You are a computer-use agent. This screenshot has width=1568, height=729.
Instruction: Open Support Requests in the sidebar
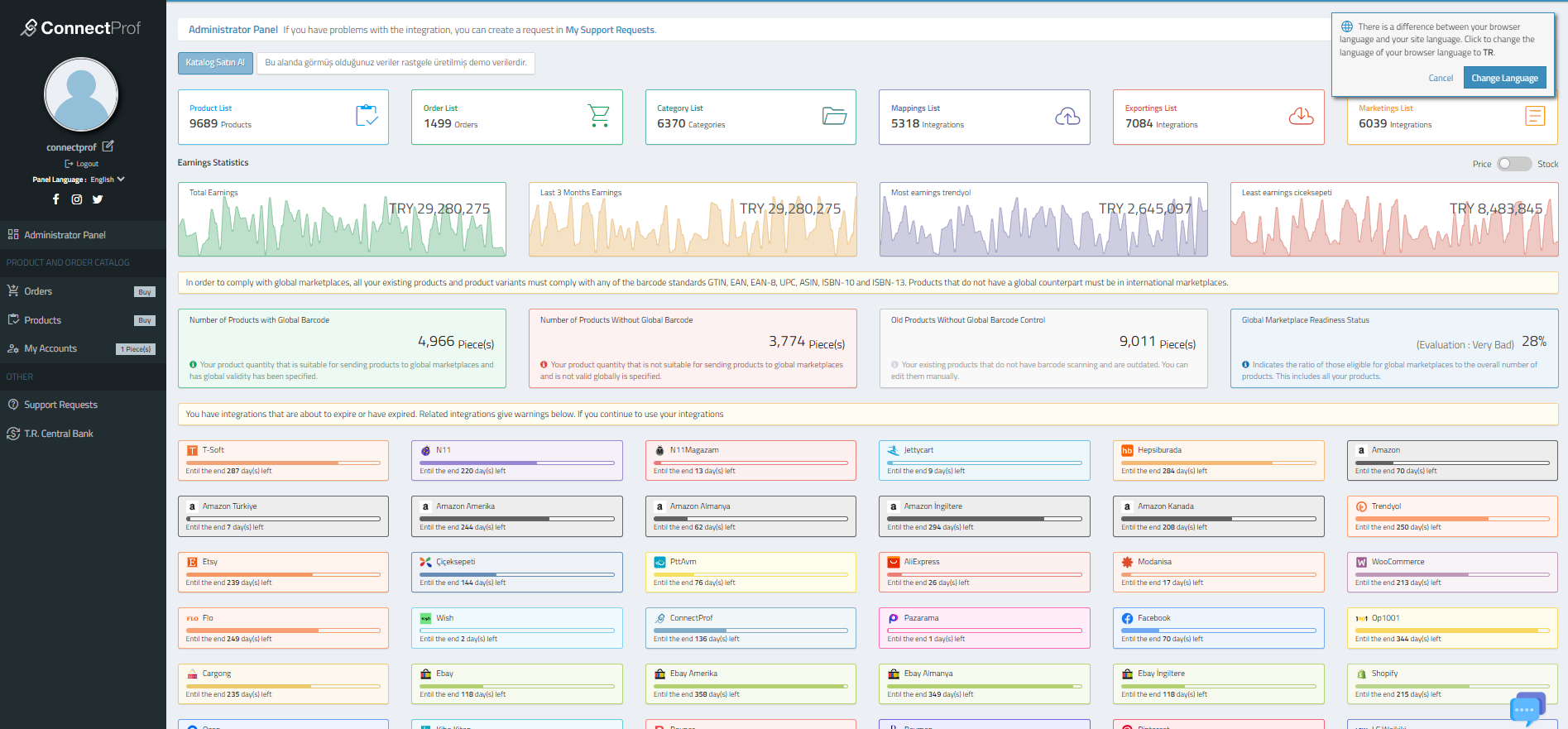[60, 405]
